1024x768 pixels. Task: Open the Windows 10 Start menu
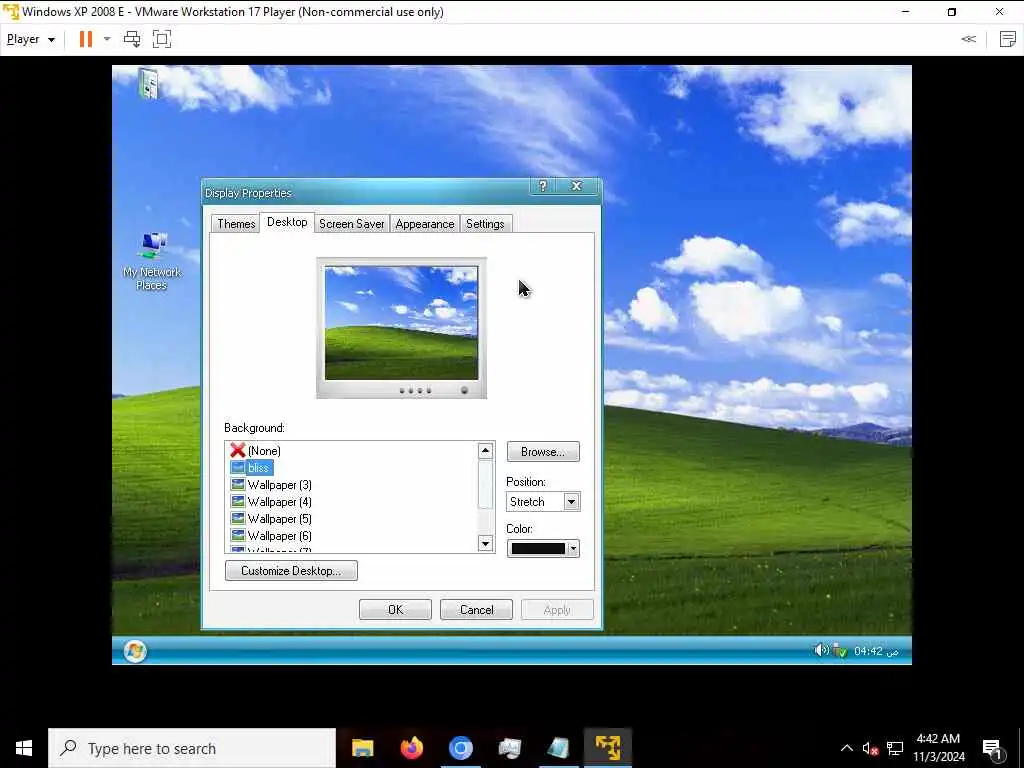(x=24, y=748)
